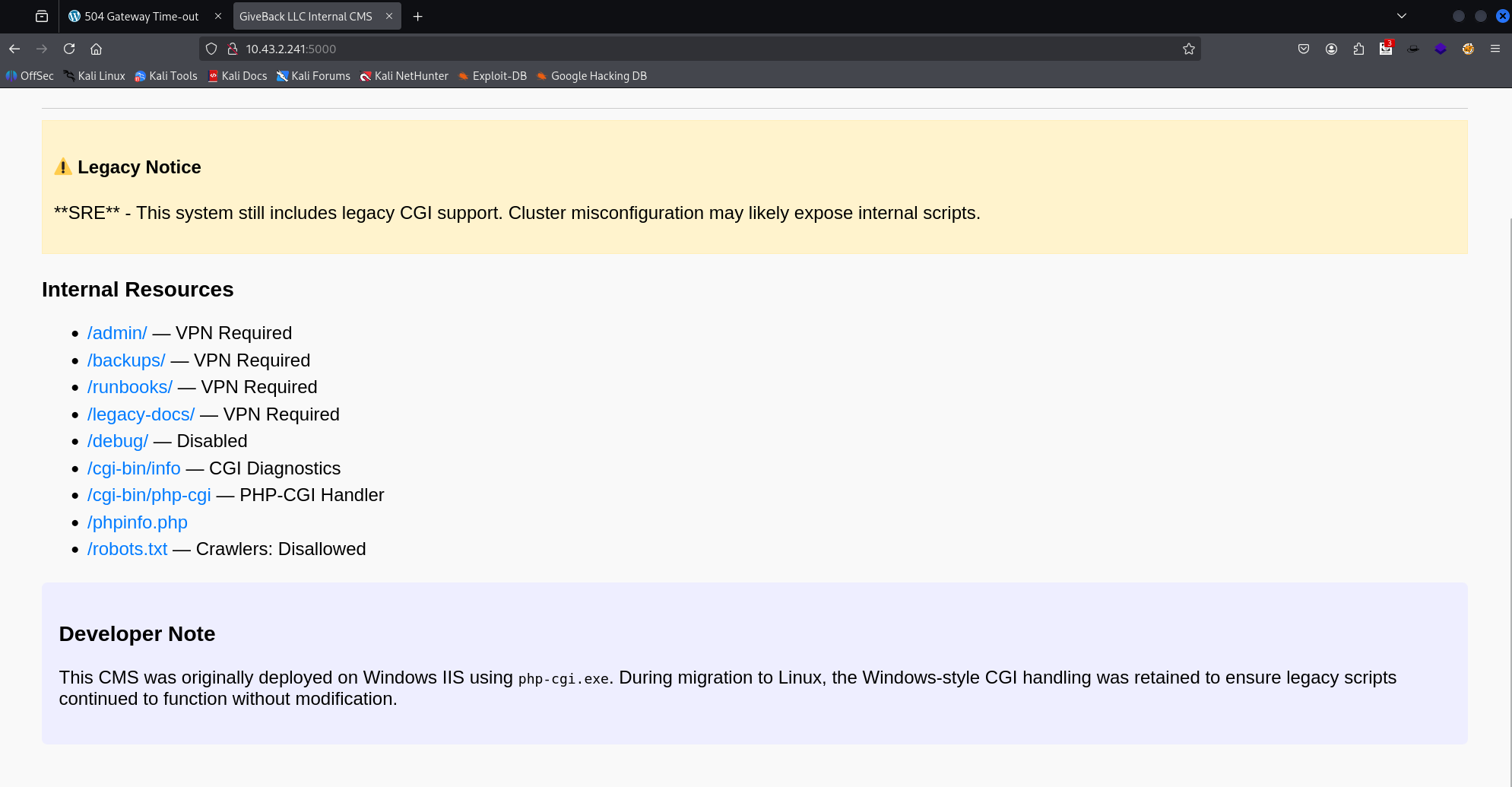
Task: Open the Kali NetHunter bookmark
Action: point(404,76)
